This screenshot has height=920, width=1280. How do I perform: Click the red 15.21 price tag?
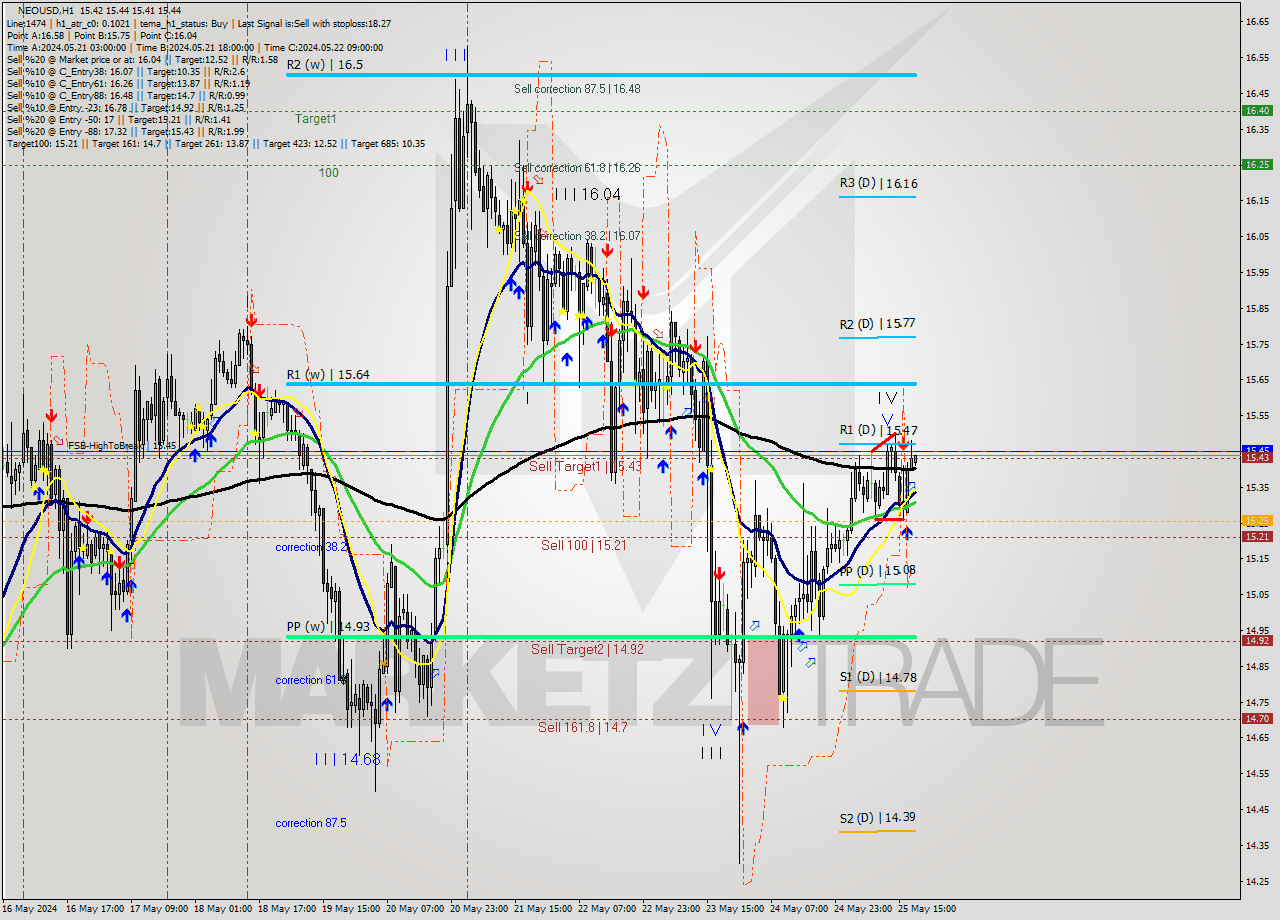[1257, 536]
